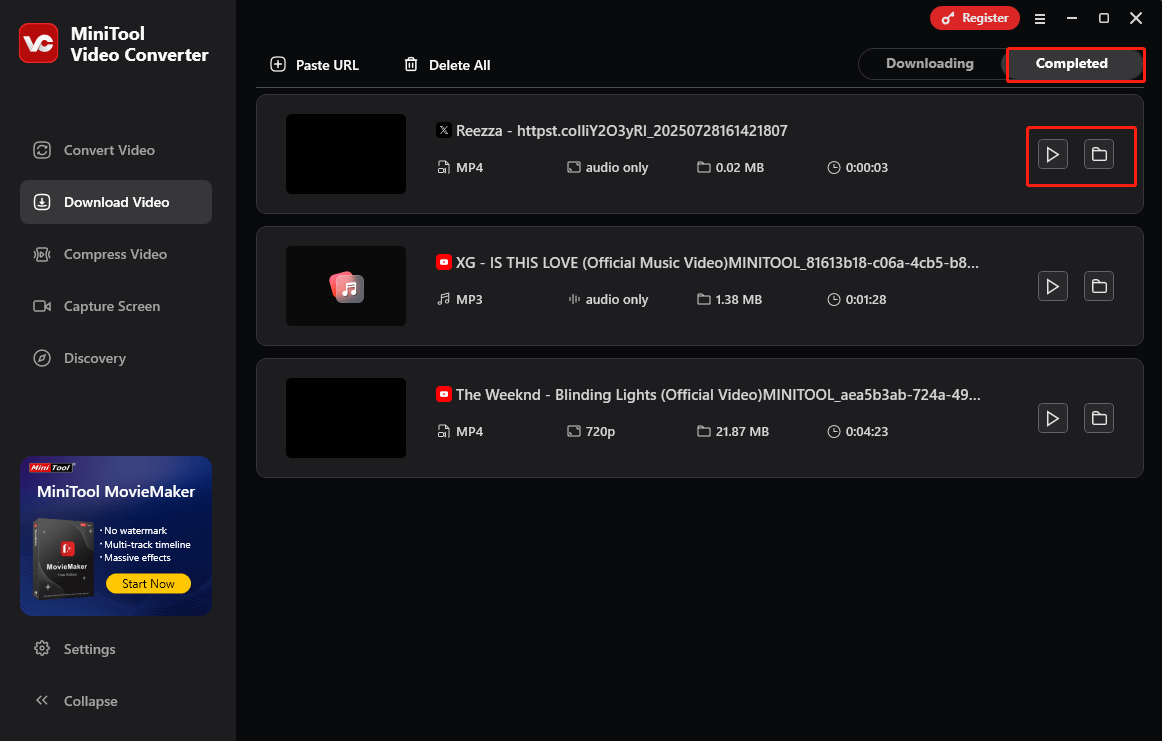Open Capture Screen section
Viewport: 1162px width, 741px height.
coord(116,306)
